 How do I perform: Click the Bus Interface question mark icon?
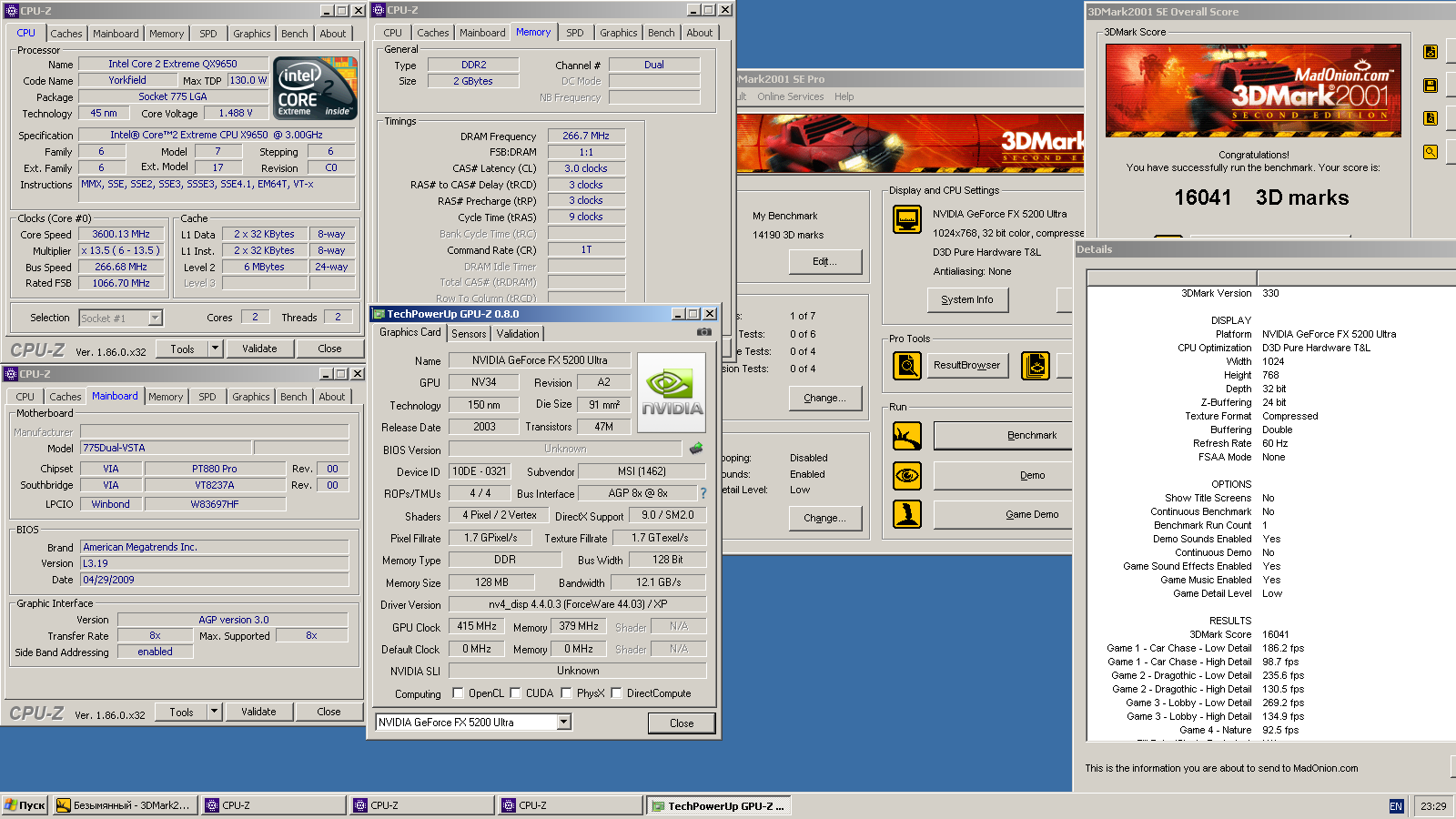tap(703, 493)
